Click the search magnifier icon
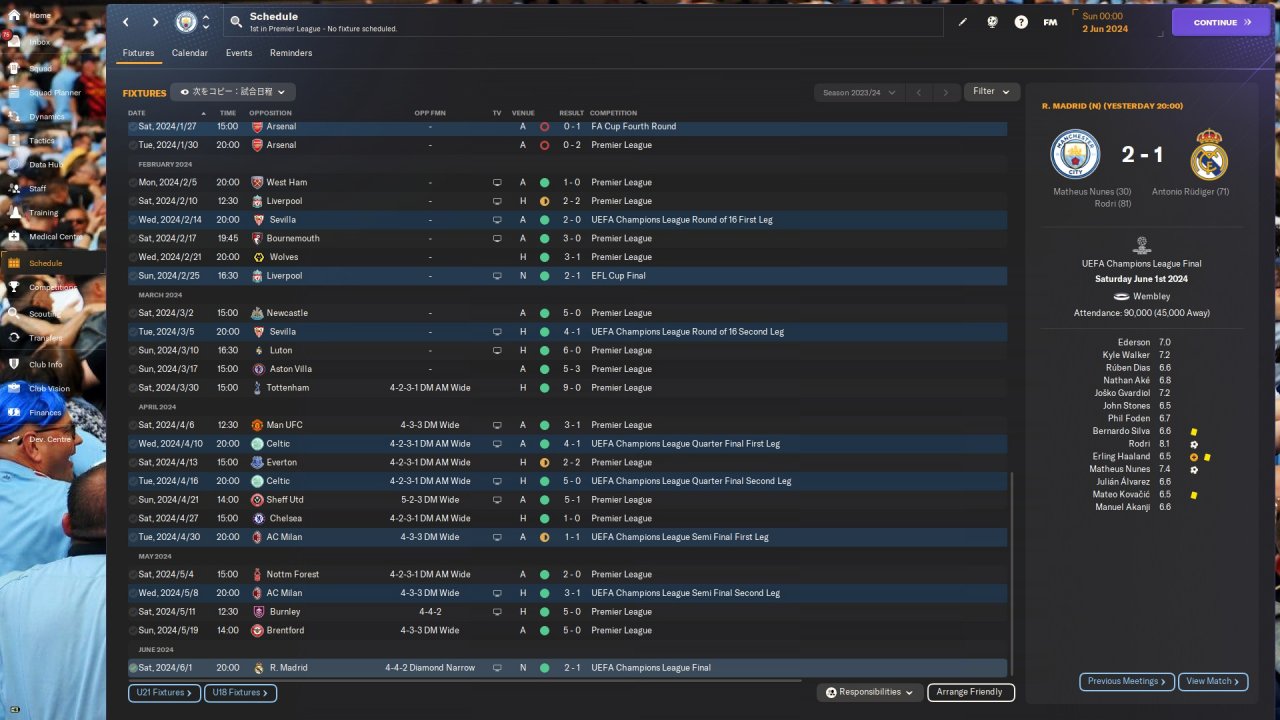The height and width of the screenshot is (720, 1280). [236, 21]
